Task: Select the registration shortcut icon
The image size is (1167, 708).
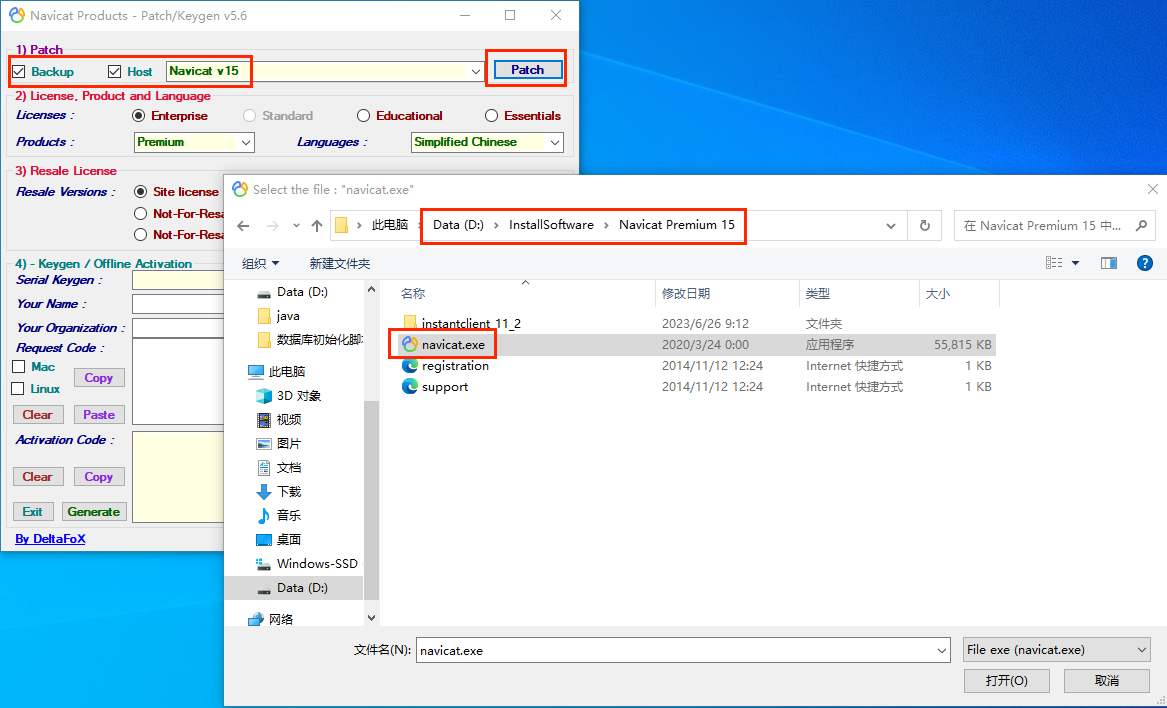Action: click(x=409, y=366)
